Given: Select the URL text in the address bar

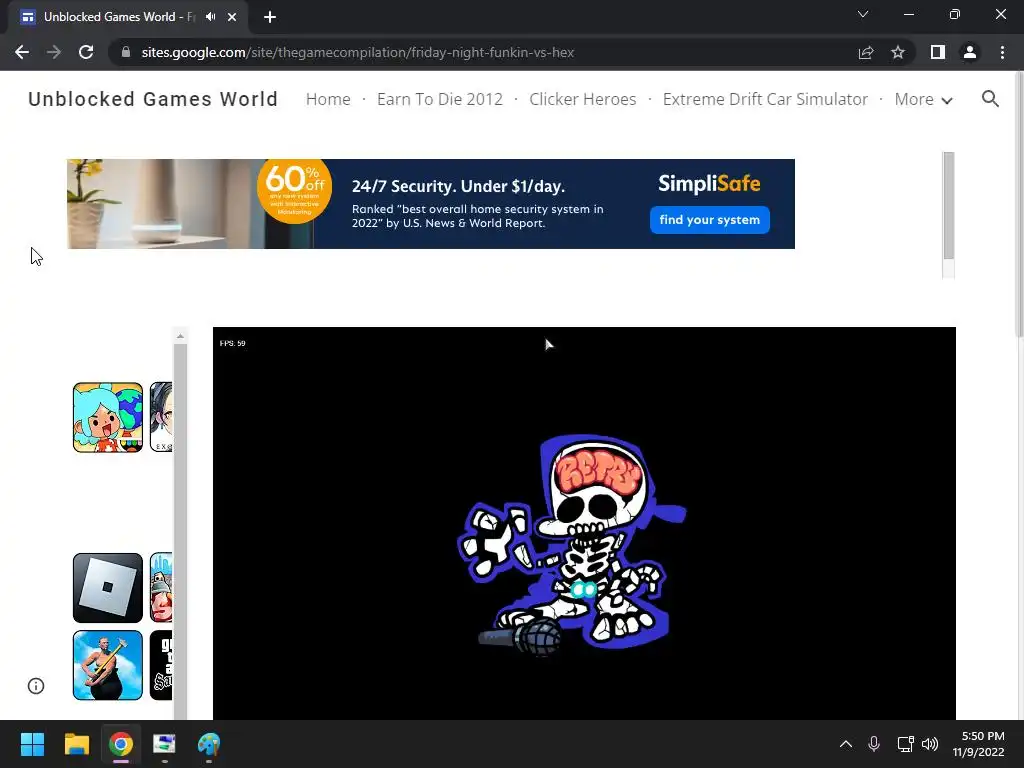Looking at the screenshot, I should [x=357, y=52].
